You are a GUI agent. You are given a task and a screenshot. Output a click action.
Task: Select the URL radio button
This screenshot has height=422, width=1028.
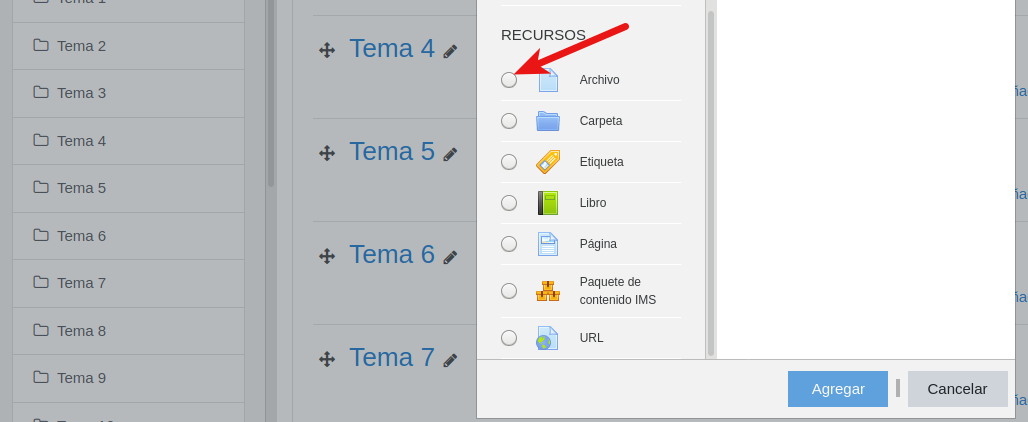509,338
